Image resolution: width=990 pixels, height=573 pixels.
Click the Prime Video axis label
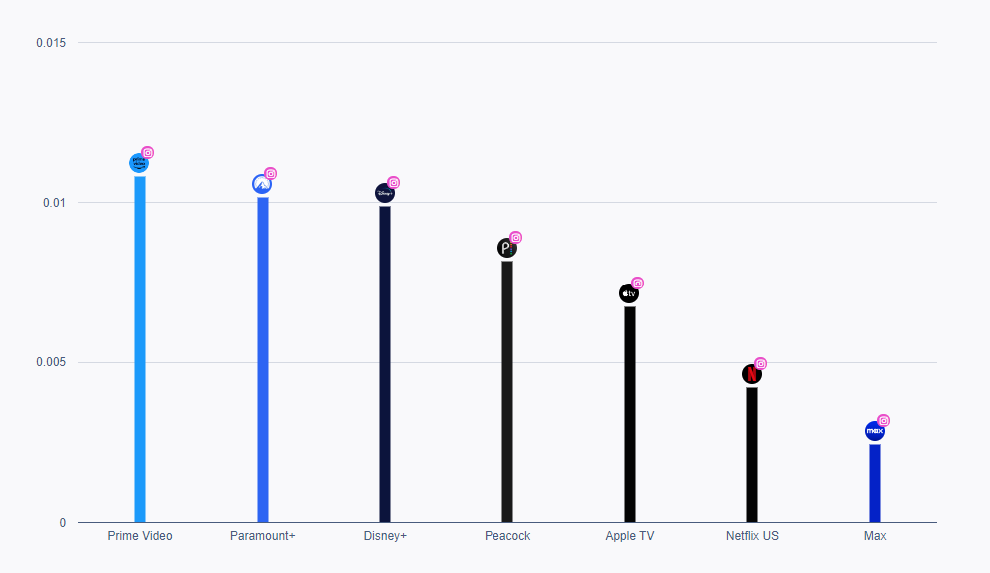pyautogui.click(x=140, y=536)
